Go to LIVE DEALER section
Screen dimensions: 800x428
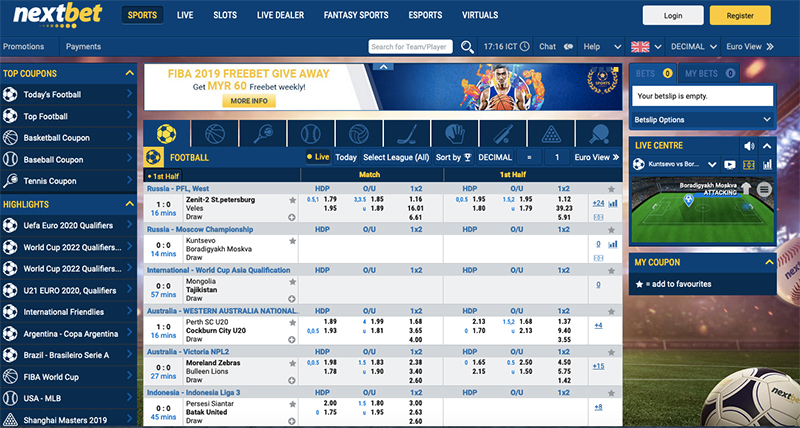click(x=280, y=15)
